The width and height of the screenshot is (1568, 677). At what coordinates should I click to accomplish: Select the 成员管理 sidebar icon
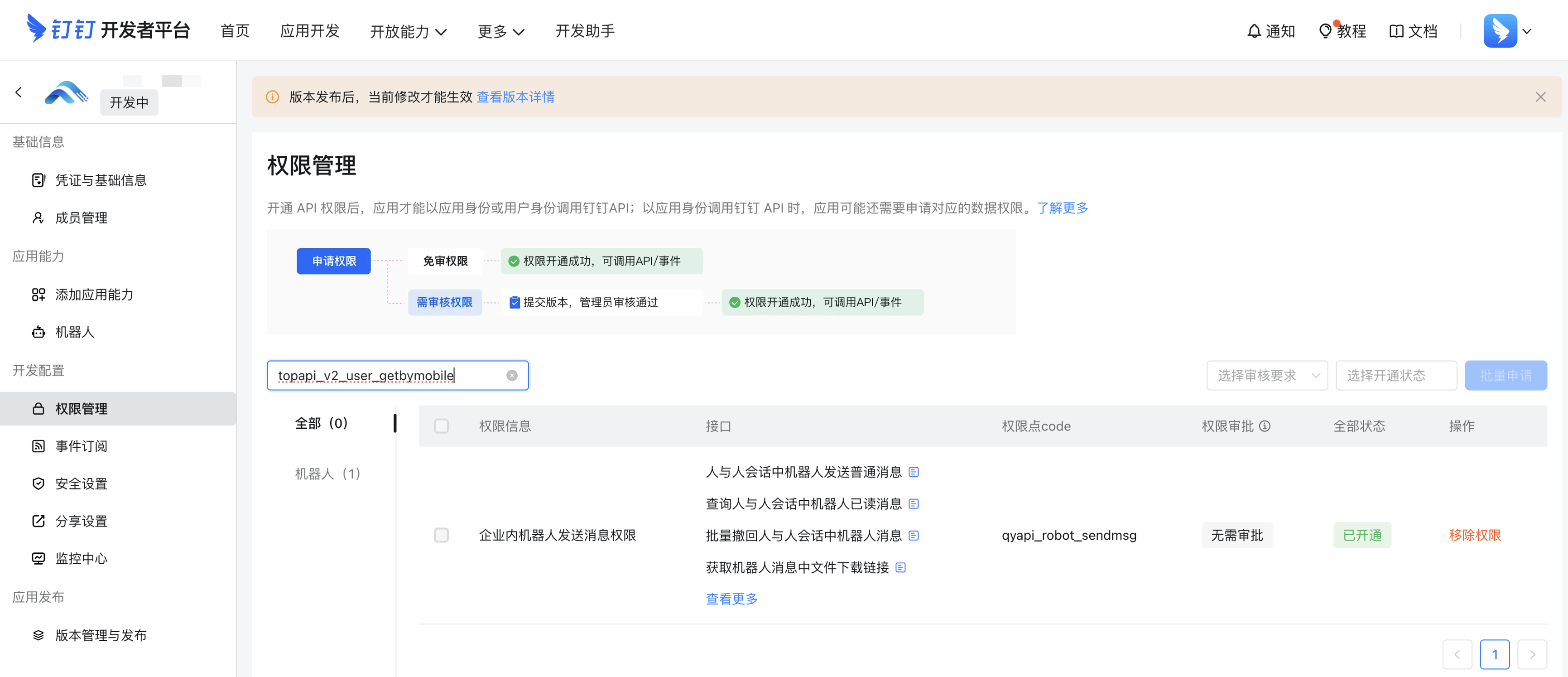pyautogui.click(x=38, y=218)
